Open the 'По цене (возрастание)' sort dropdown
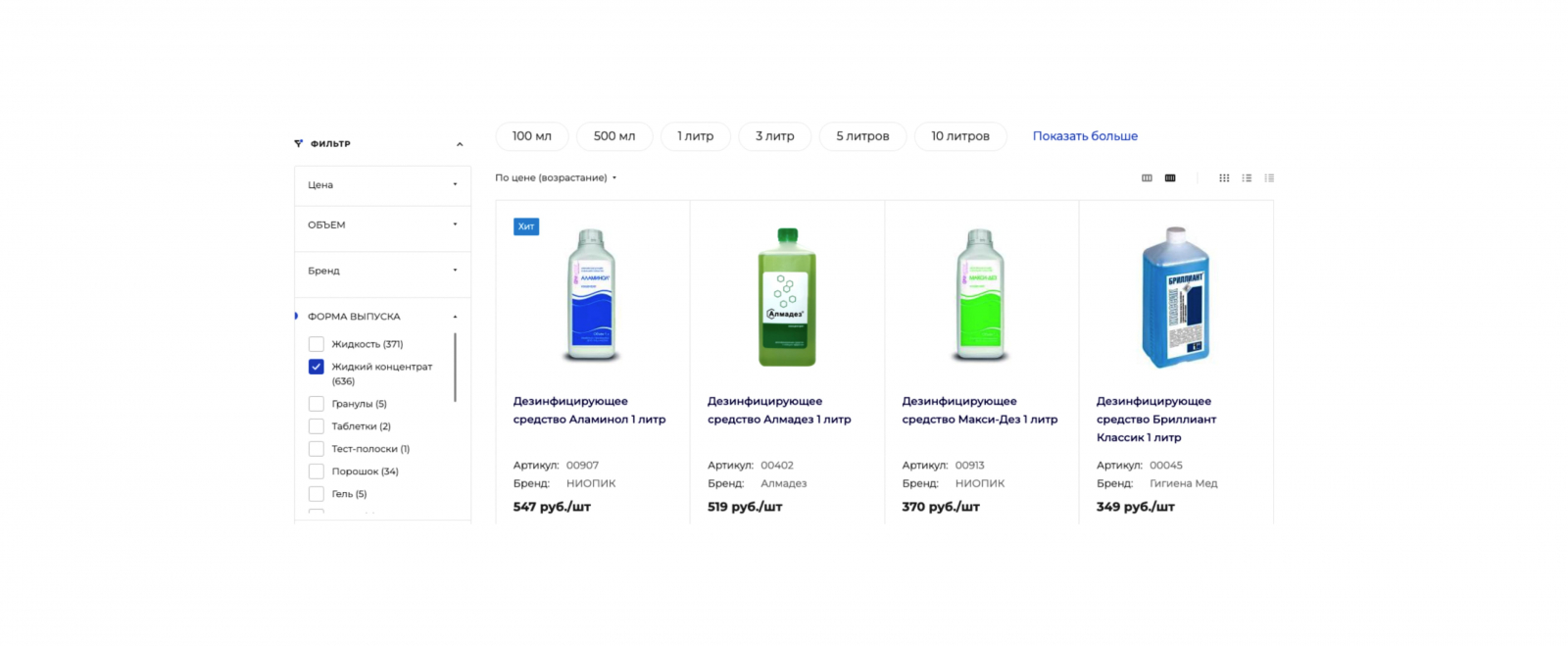 pyautogui.click(x=556, y=178)
